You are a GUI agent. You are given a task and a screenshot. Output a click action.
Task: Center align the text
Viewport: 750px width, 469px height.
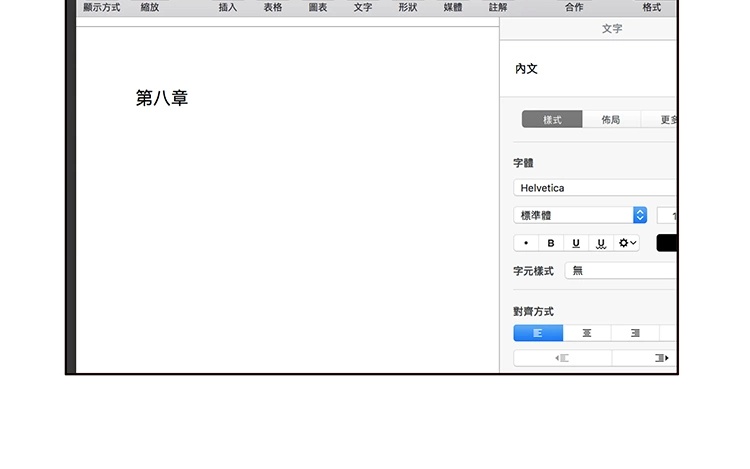point(587,333)
